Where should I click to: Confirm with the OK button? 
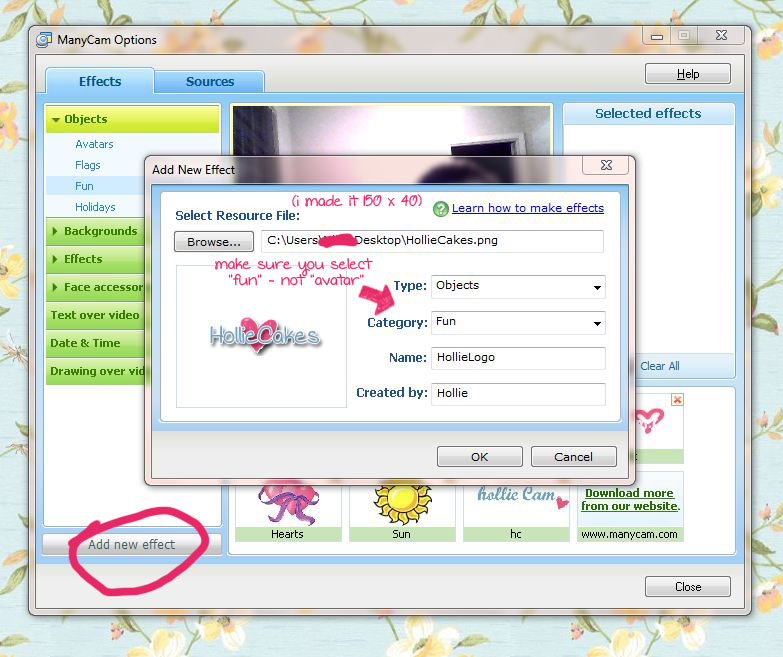(x=479, y=457)
